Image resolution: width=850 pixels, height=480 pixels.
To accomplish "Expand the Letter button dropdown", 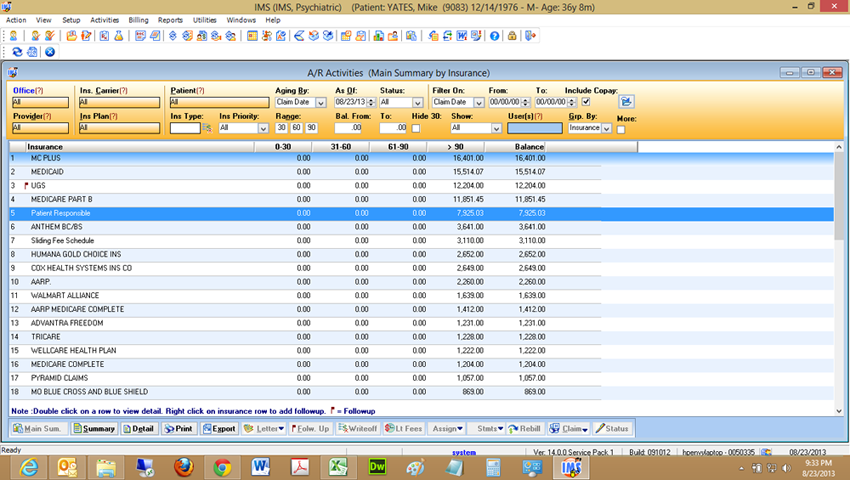I will coord(281,429).
